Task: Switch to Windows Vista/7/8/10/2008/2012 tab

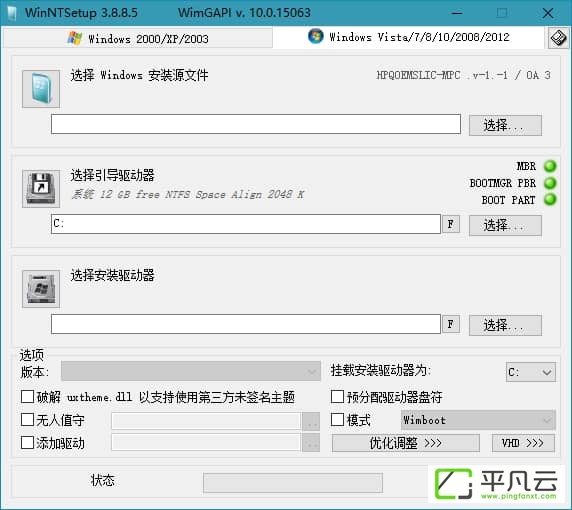Action: click(x=409, y=37)
